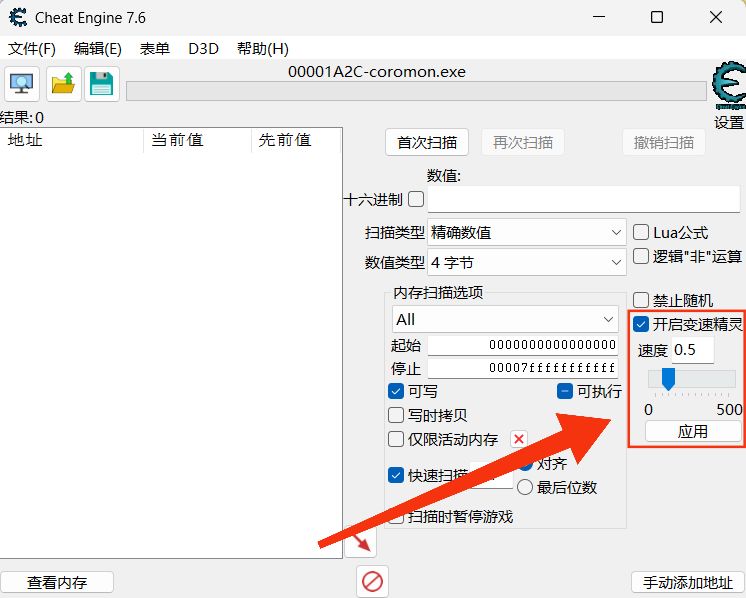Click the Cheat Engine title bar icon
The image size is (746, 598).
[x=18, y=18]
